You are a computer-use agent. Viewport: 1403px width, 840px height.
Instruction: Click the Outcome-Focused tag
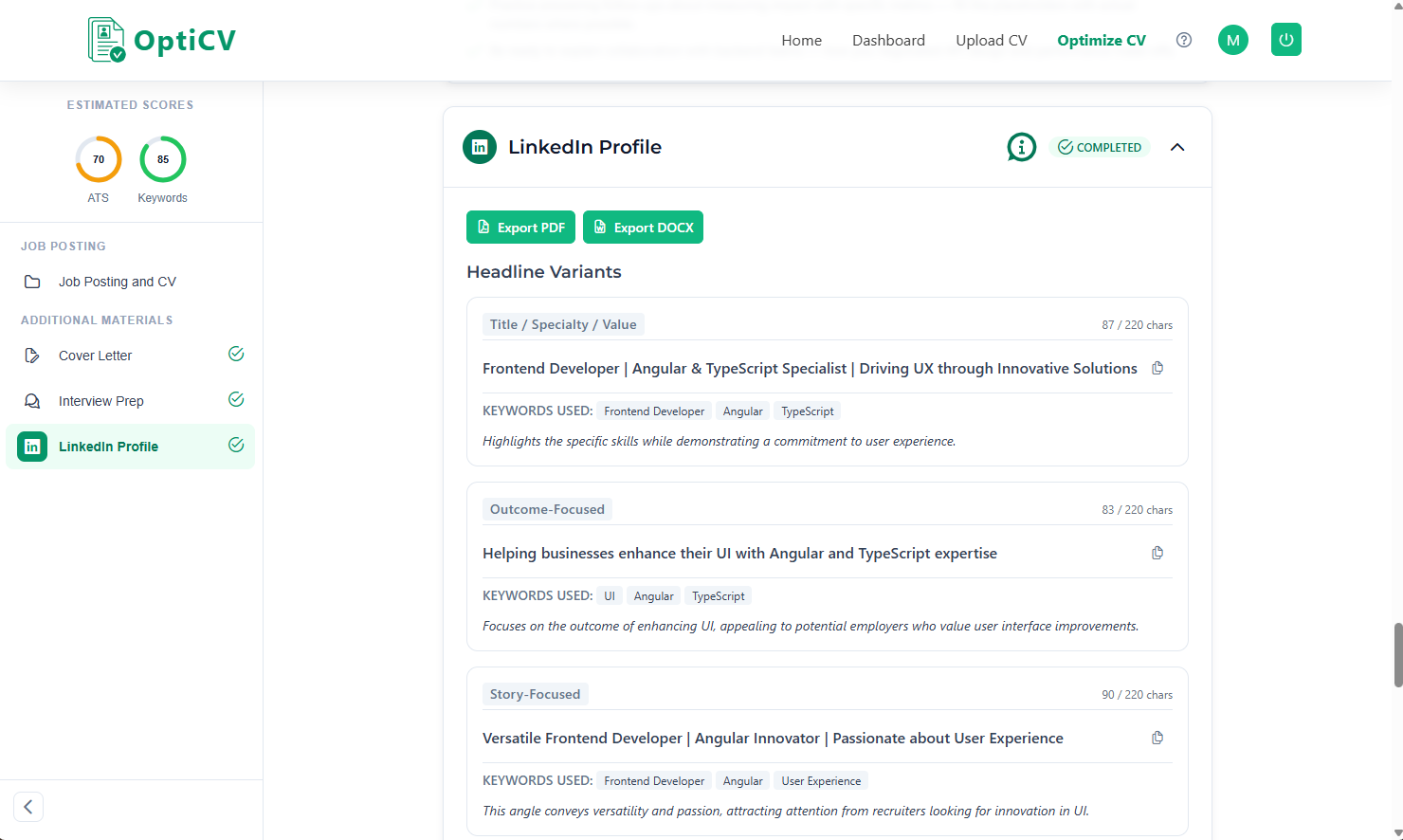[547, 509]
